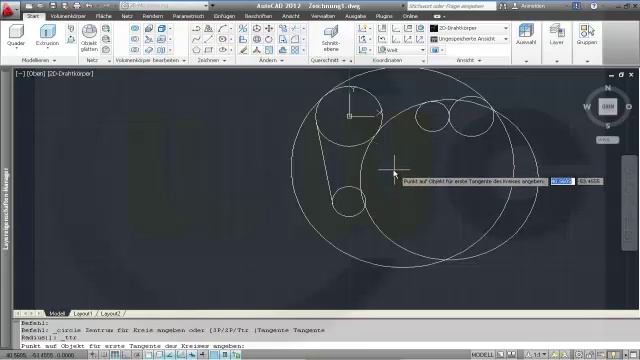Open the Welt coordinate system dropdown
Screen dimensions: 640x360
coord(401,50)
